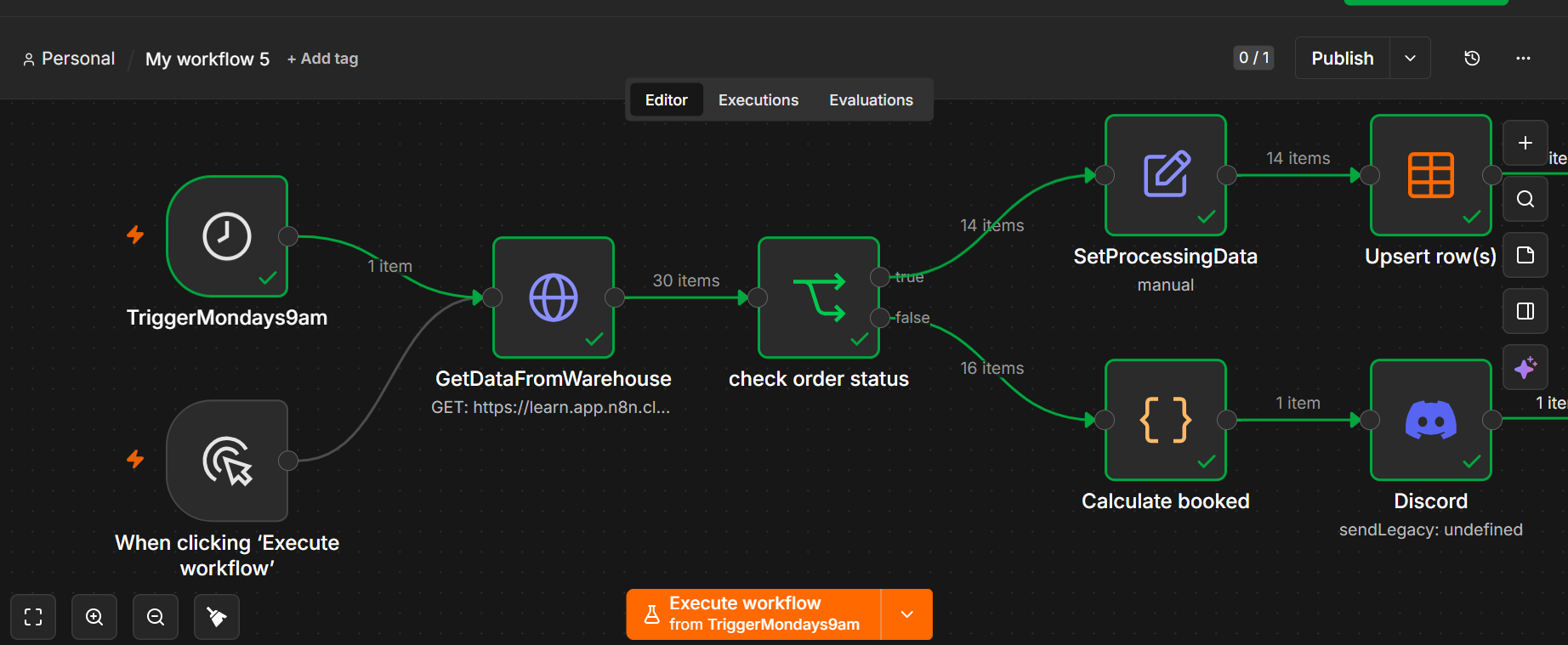Select the Discord node
Viewport: 1568px width, 645px height.
pyautogui.click(x=1431, y=420)
